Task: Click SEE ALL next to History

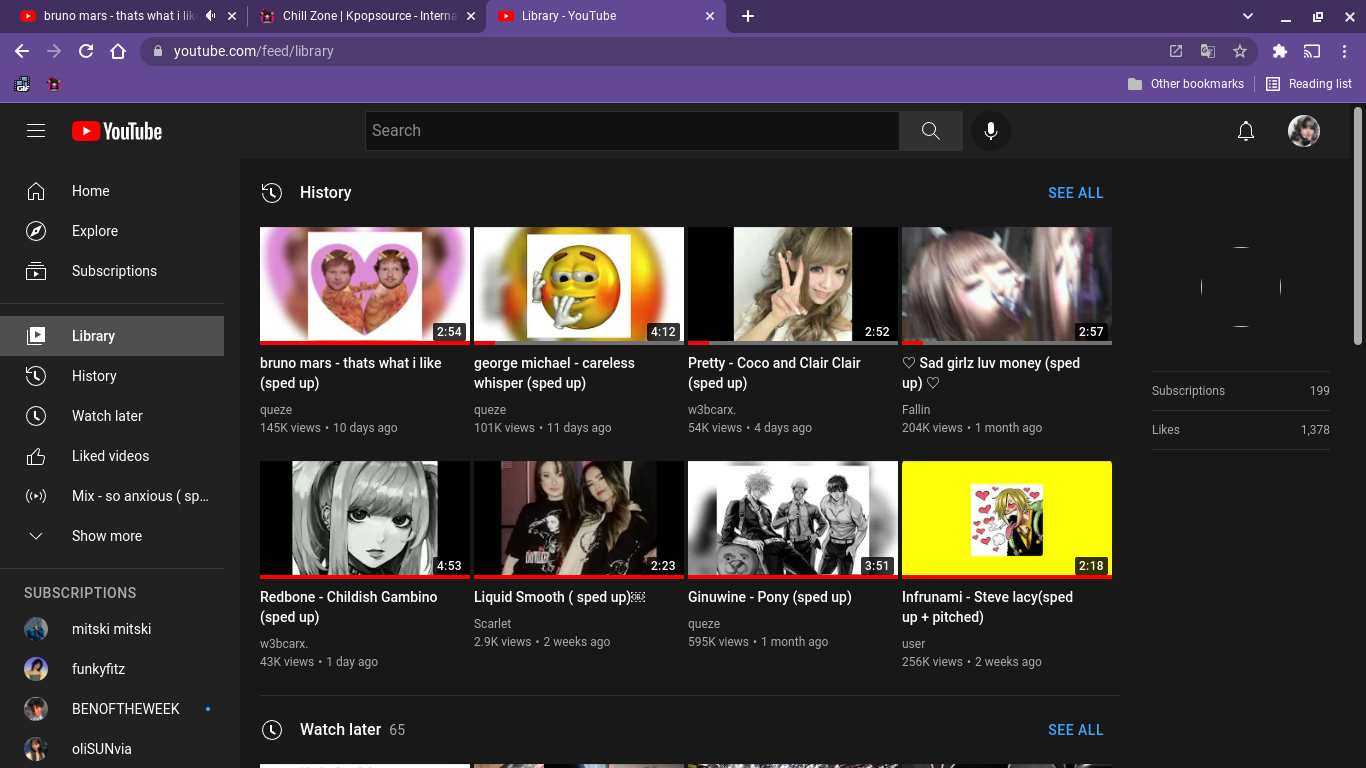Action: (1075, 193)
